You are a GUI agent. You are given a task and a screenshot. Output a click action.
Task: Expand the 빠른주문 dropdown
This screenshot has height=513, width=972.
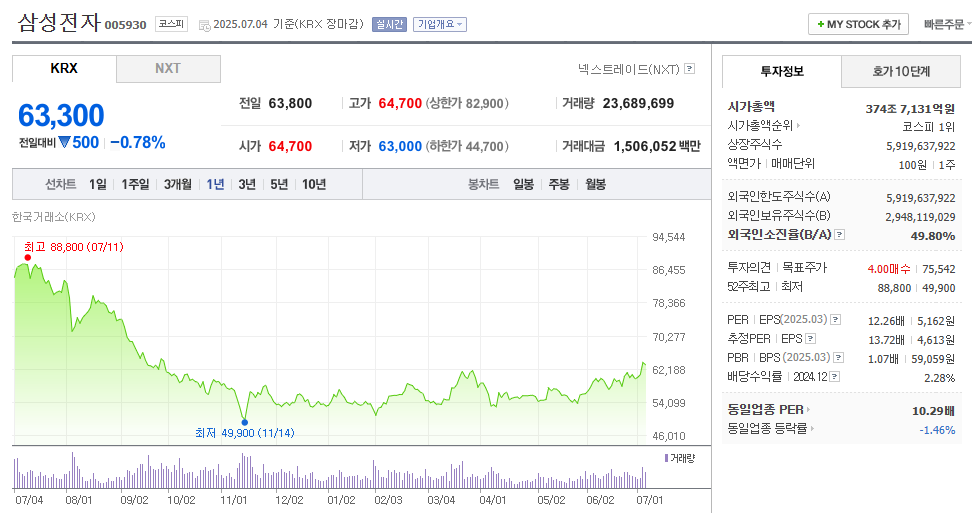click(947, 25)
